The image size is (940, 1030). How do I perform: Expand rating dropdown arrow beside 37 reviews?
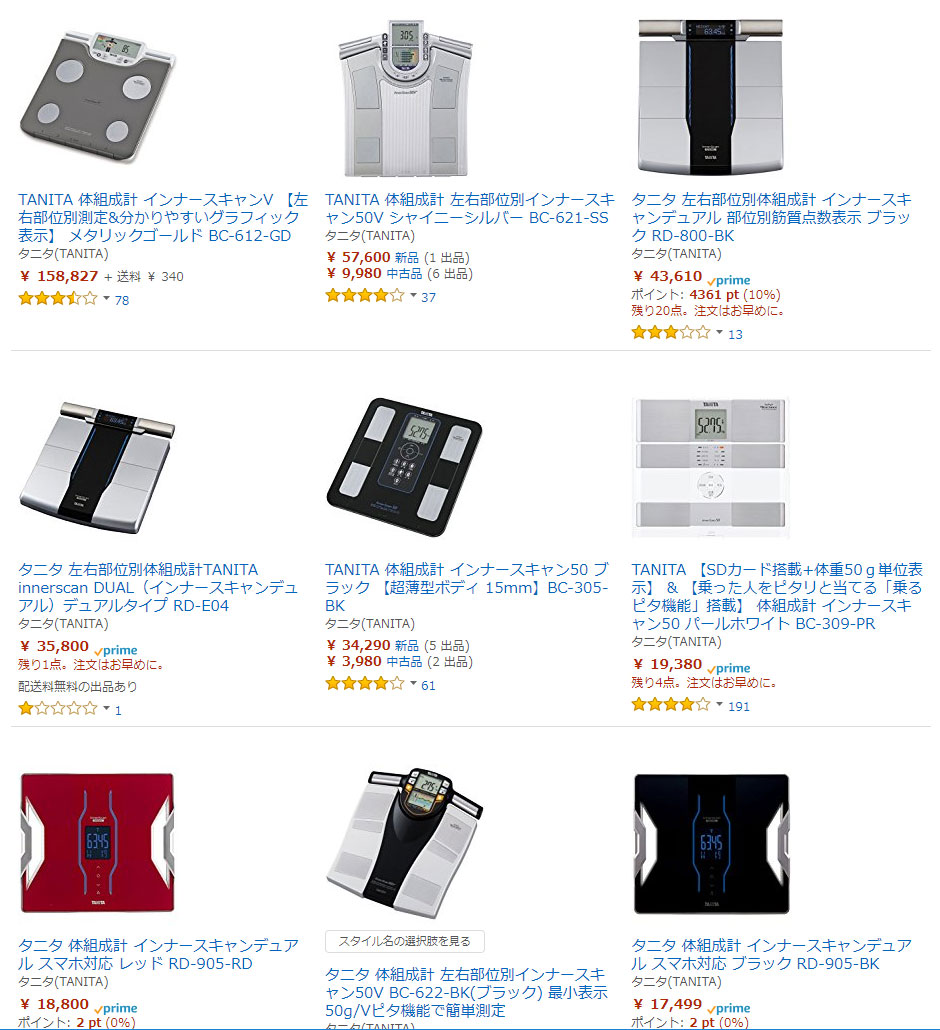click(x=413, y=296)
